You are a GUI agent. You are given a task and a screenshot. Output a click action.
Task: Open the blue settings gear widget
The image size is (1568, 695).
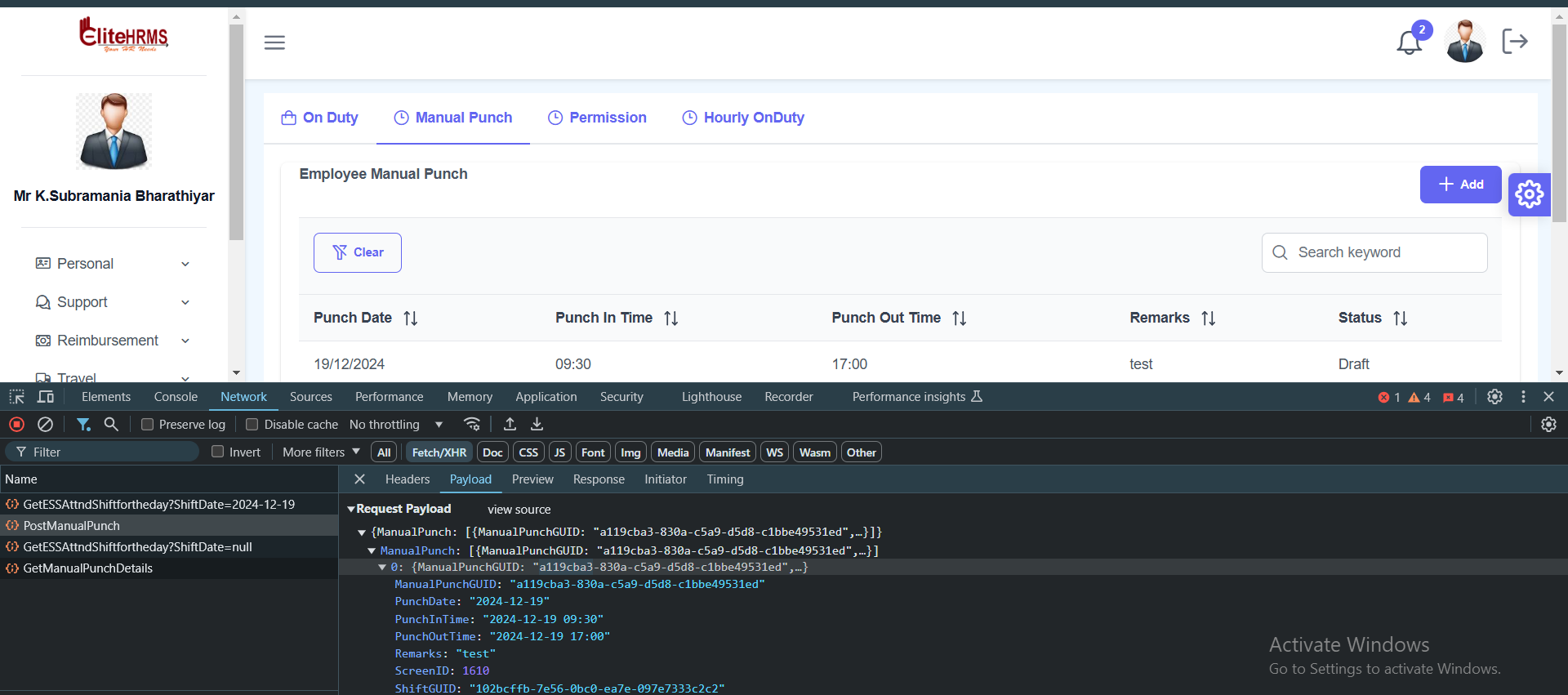1529,194
